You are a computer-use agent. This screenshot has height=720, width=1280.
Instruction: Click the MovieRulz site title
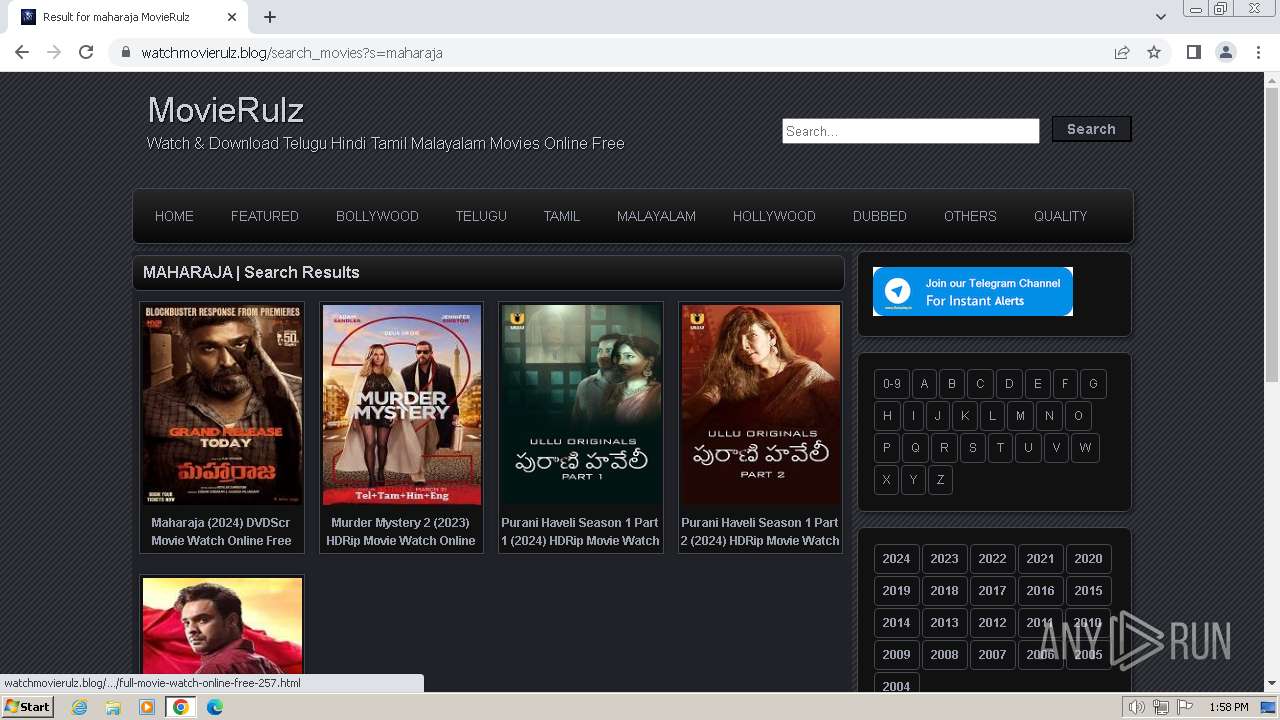click(226, 110)
